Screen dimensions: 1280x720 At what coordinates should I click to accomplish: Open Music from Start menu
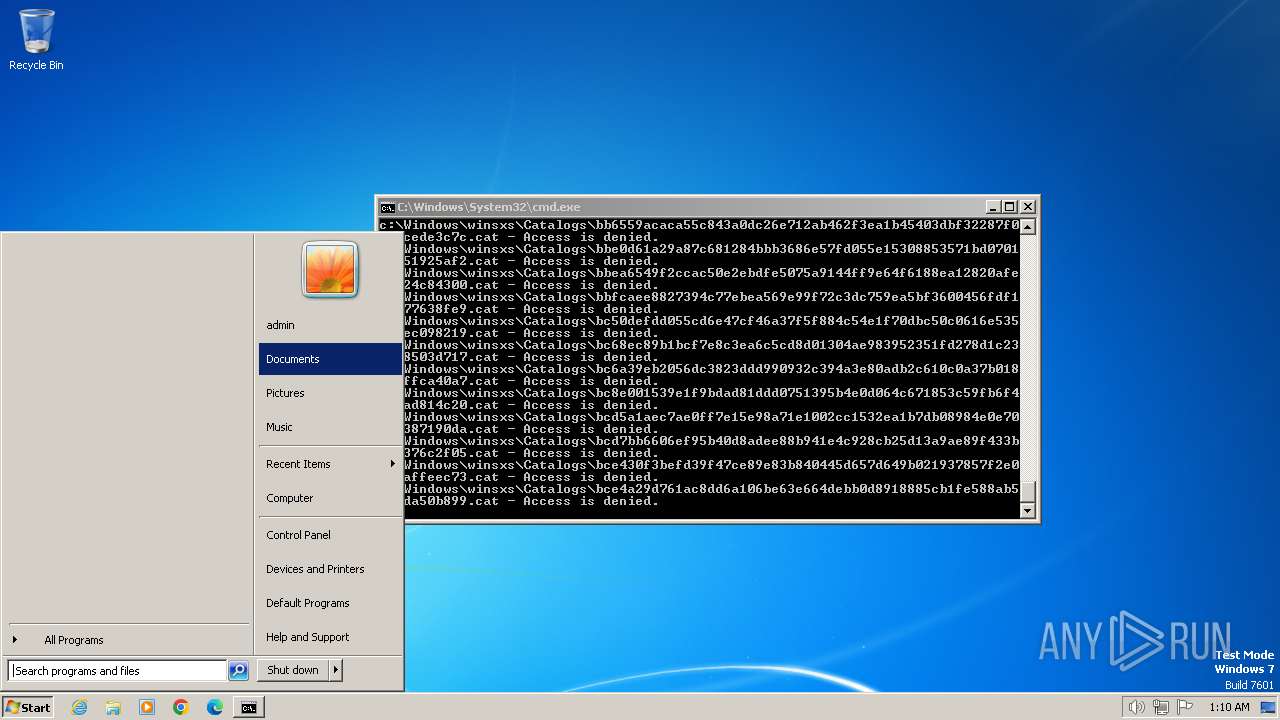pyautogui.click(x=330, y=427)
